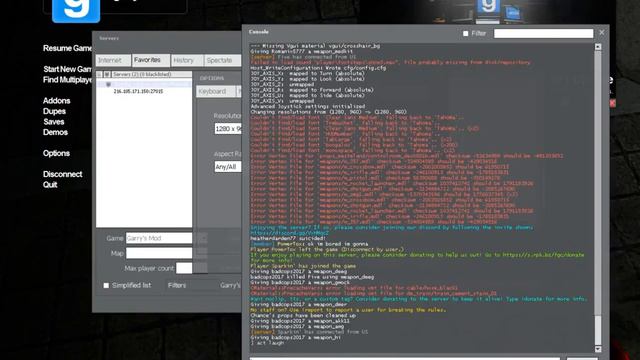This screenshot has width=640, height=360.
Task: Open the Dupes menu entry
Action: (x=54, y=111)
